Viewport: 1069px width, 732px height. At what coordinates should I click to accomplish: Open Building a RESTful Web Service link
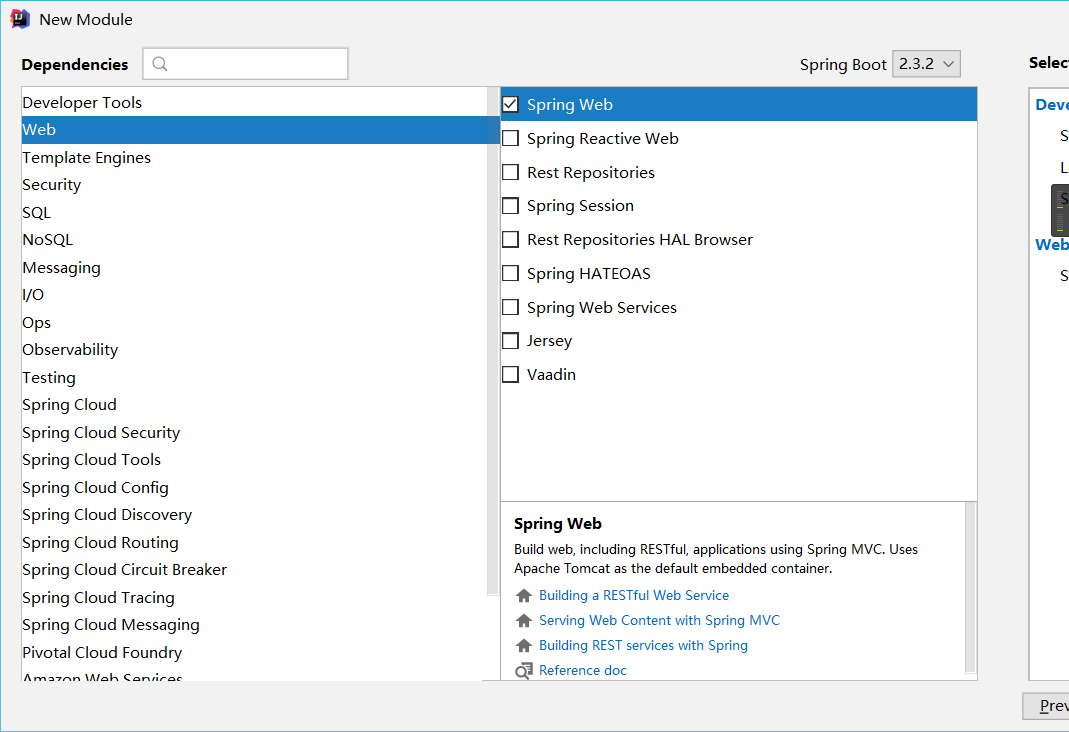tap(634, 596)
